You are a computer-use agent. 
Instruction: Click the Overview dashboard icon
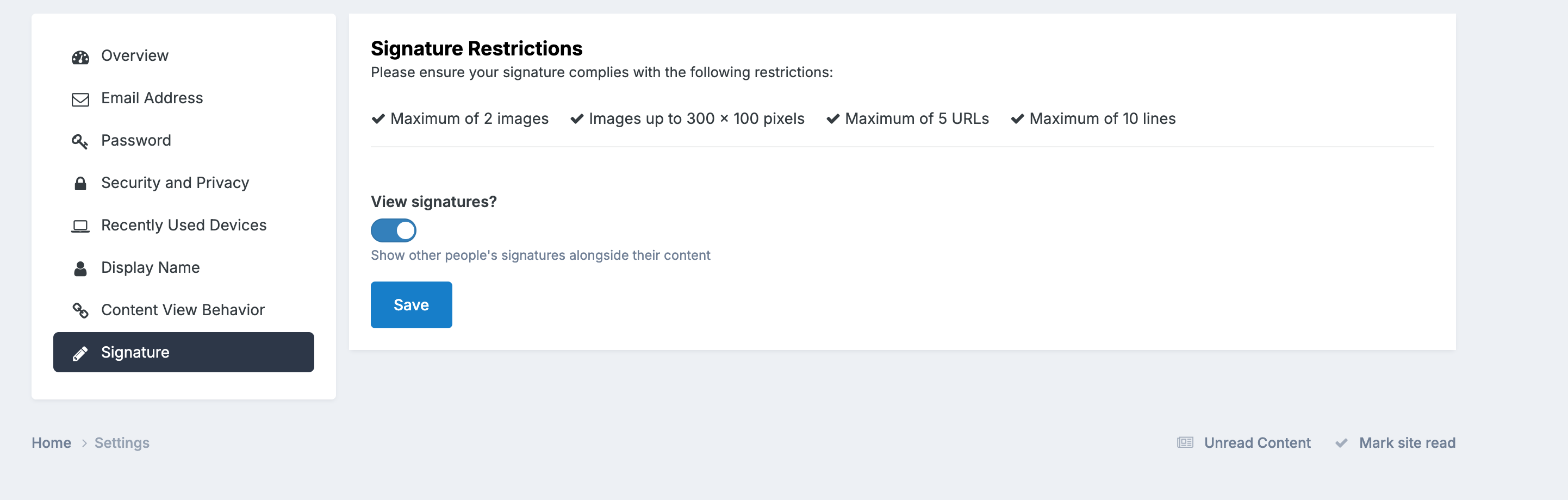(80, 57)
